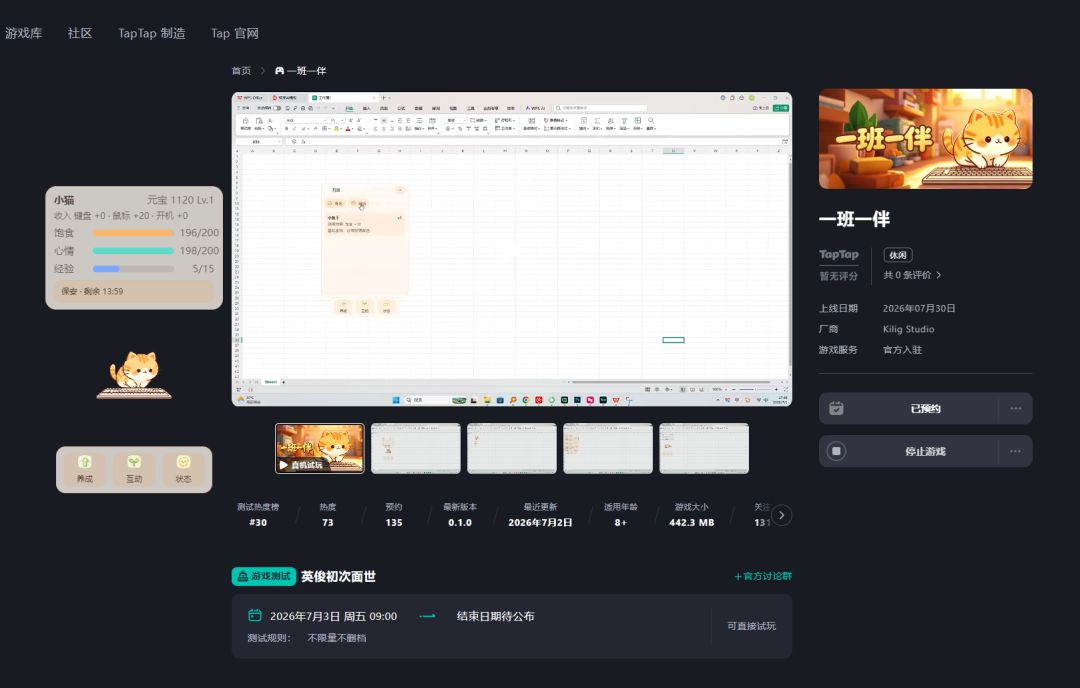Select the second screenshot thumbnail

coord(415,448)
